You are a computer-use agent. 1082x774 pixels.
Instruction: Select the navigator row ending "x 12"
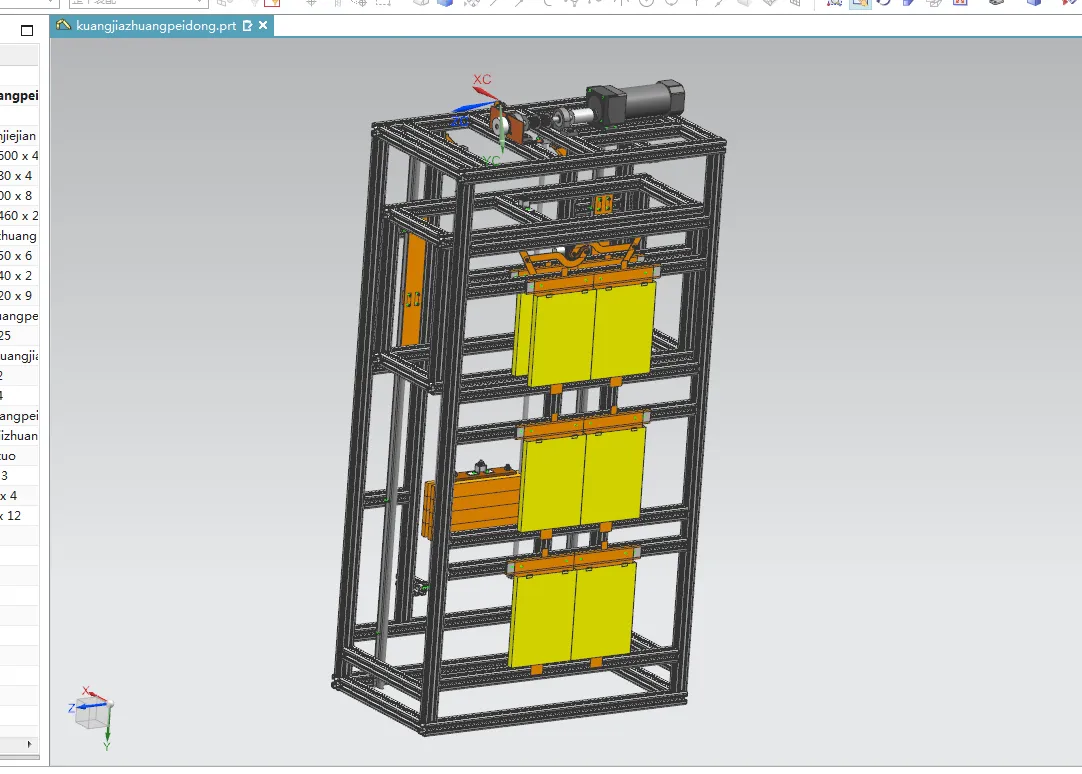click(19, 516)
